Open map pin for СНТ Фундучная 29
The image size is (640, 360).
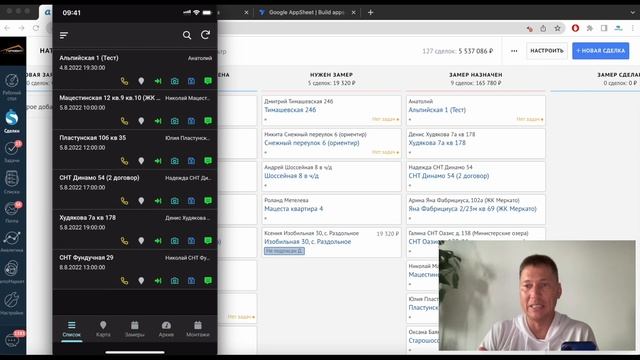click(141, 281)
